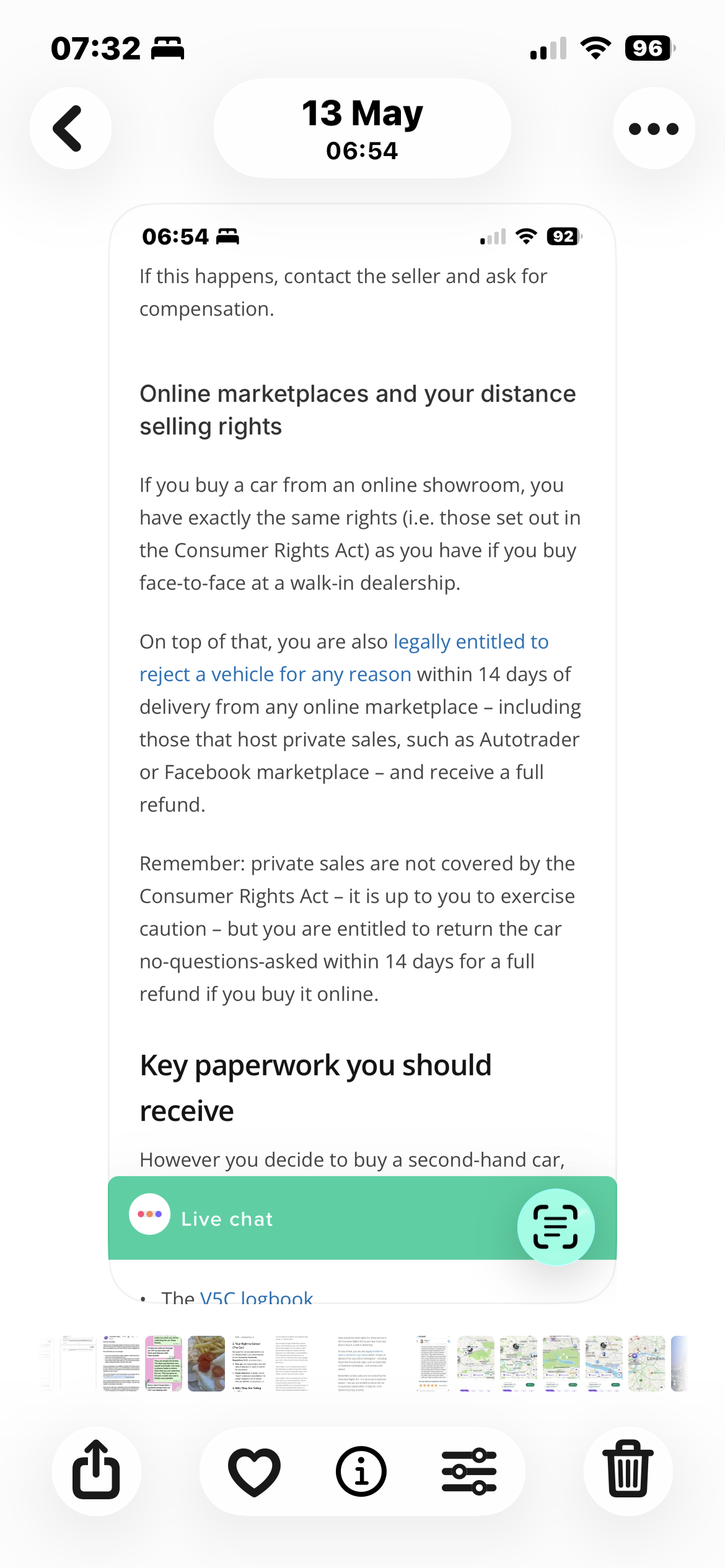This screenshot has width=725, height=1568.
Task: Select the food photo thumbnail with fries
Action: coord(206,1364)
